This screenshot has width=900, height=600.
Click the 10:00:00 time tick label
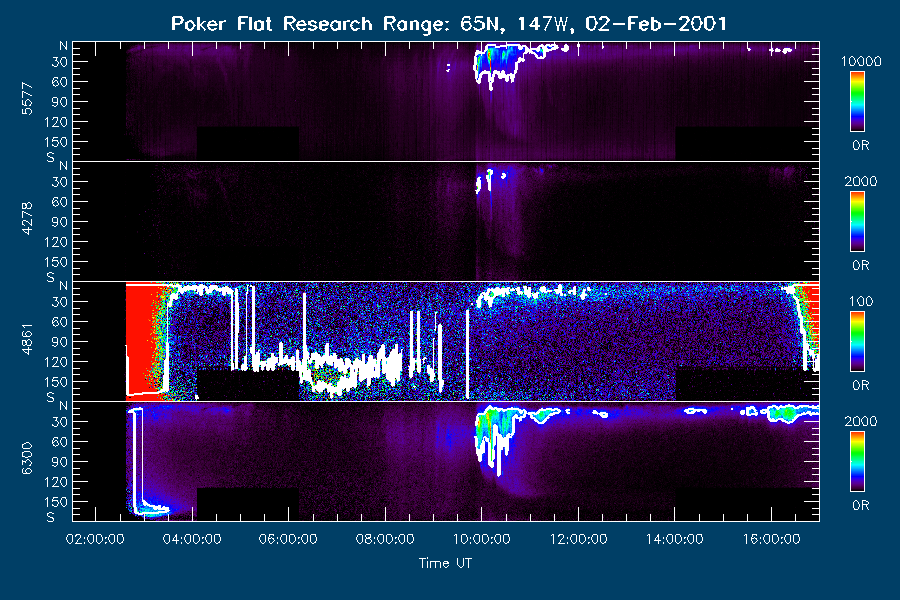tap(482, 539)
